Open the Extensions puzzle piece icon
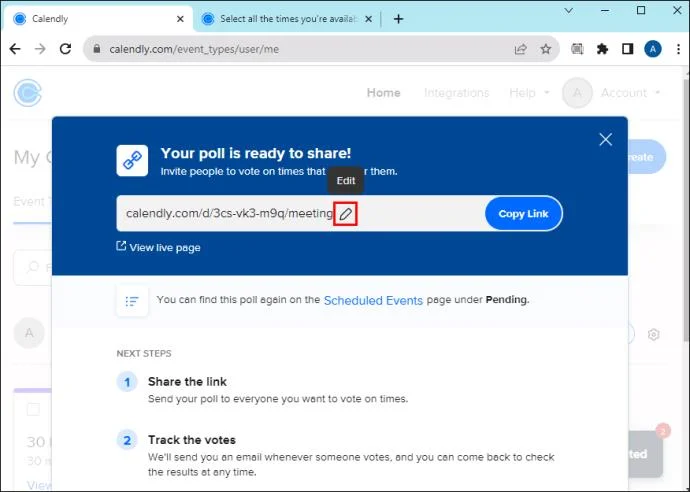This screenshot has width=690, height=492. tap(602, 49)
